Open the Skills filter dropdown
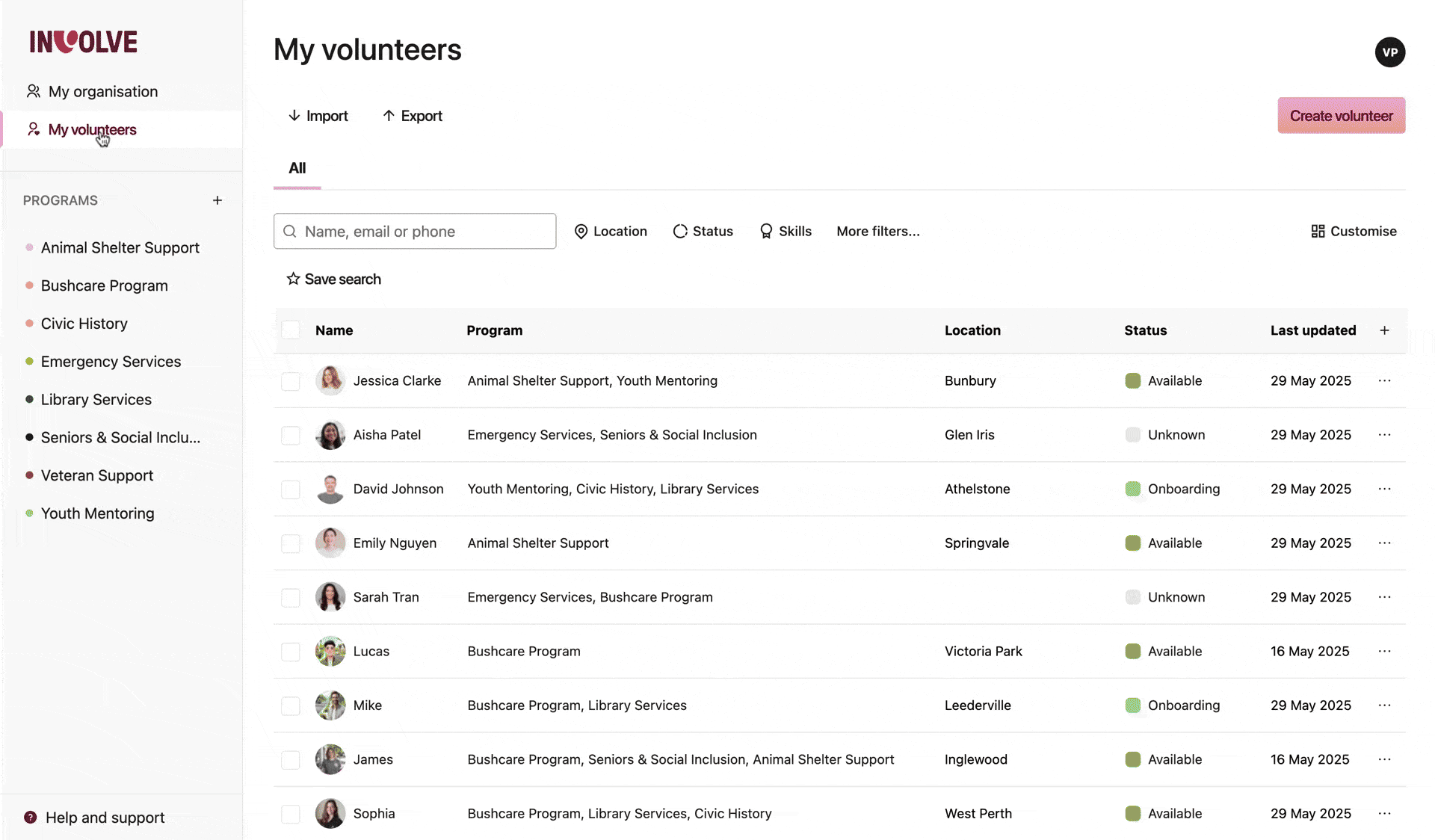The height and width of the screenshot is (840, 1435). pos(785,231)
